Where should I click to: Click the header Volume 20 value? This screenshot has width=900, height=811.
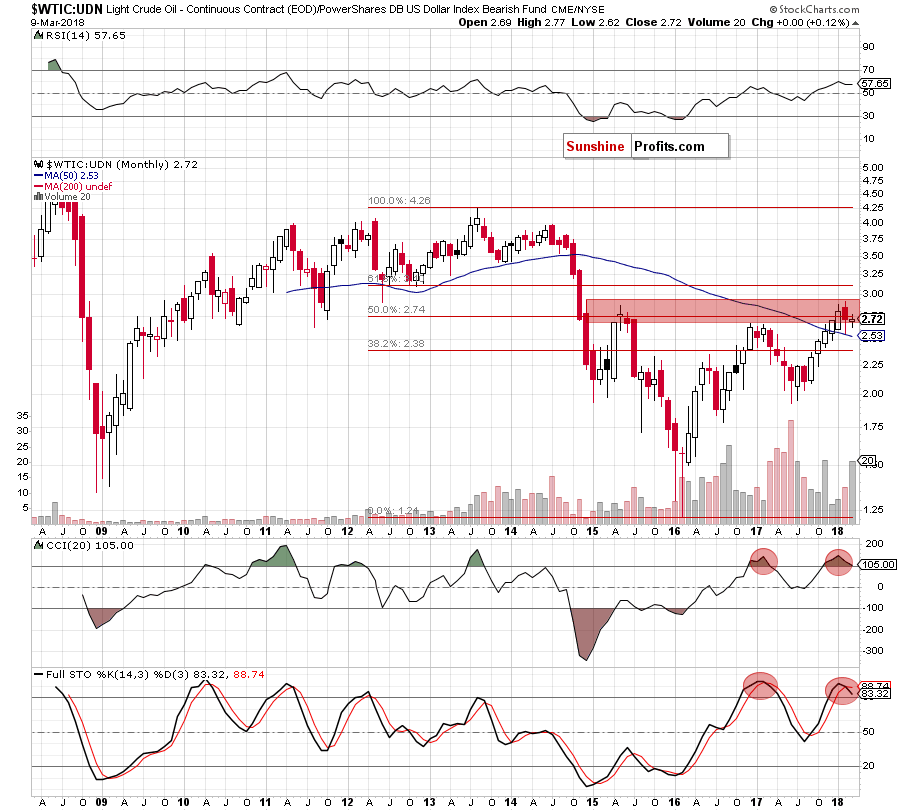tap(716, 22)
